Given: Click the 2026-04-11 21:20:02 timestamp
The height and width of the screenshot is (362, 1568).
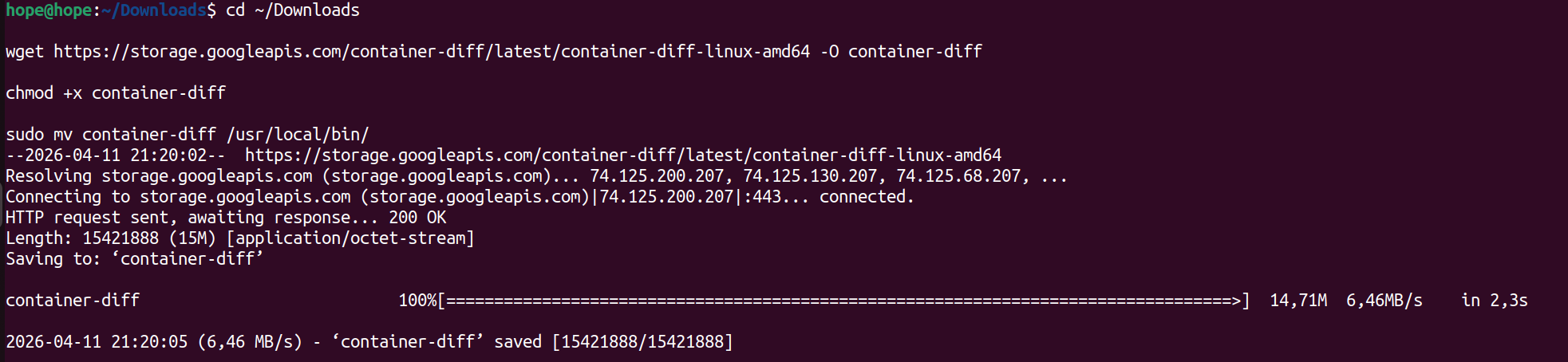Looking at the screenshot, I should [116, 155].
